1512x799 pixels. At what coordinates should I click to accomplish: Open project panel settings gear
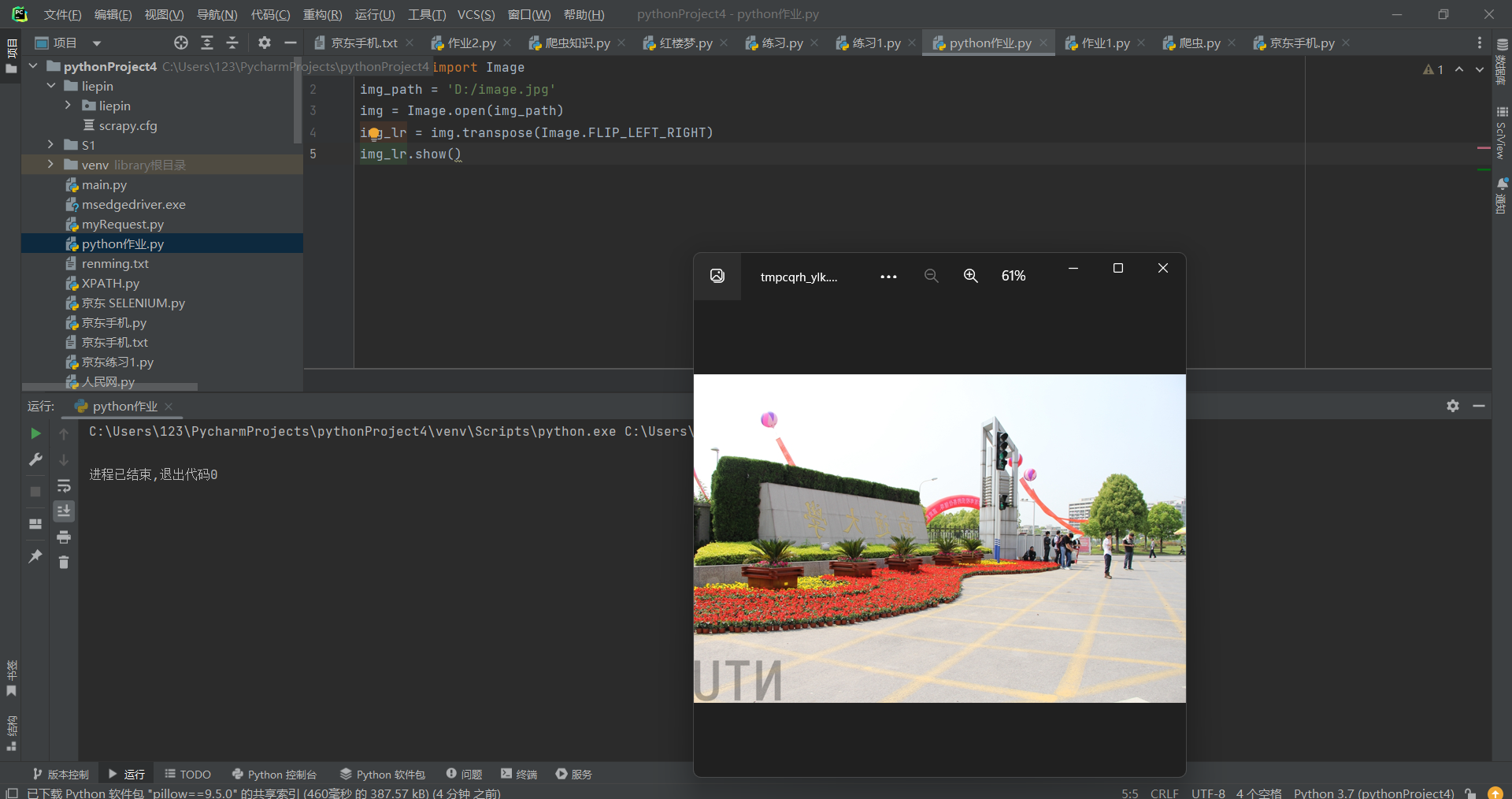(x=265, y=43)
